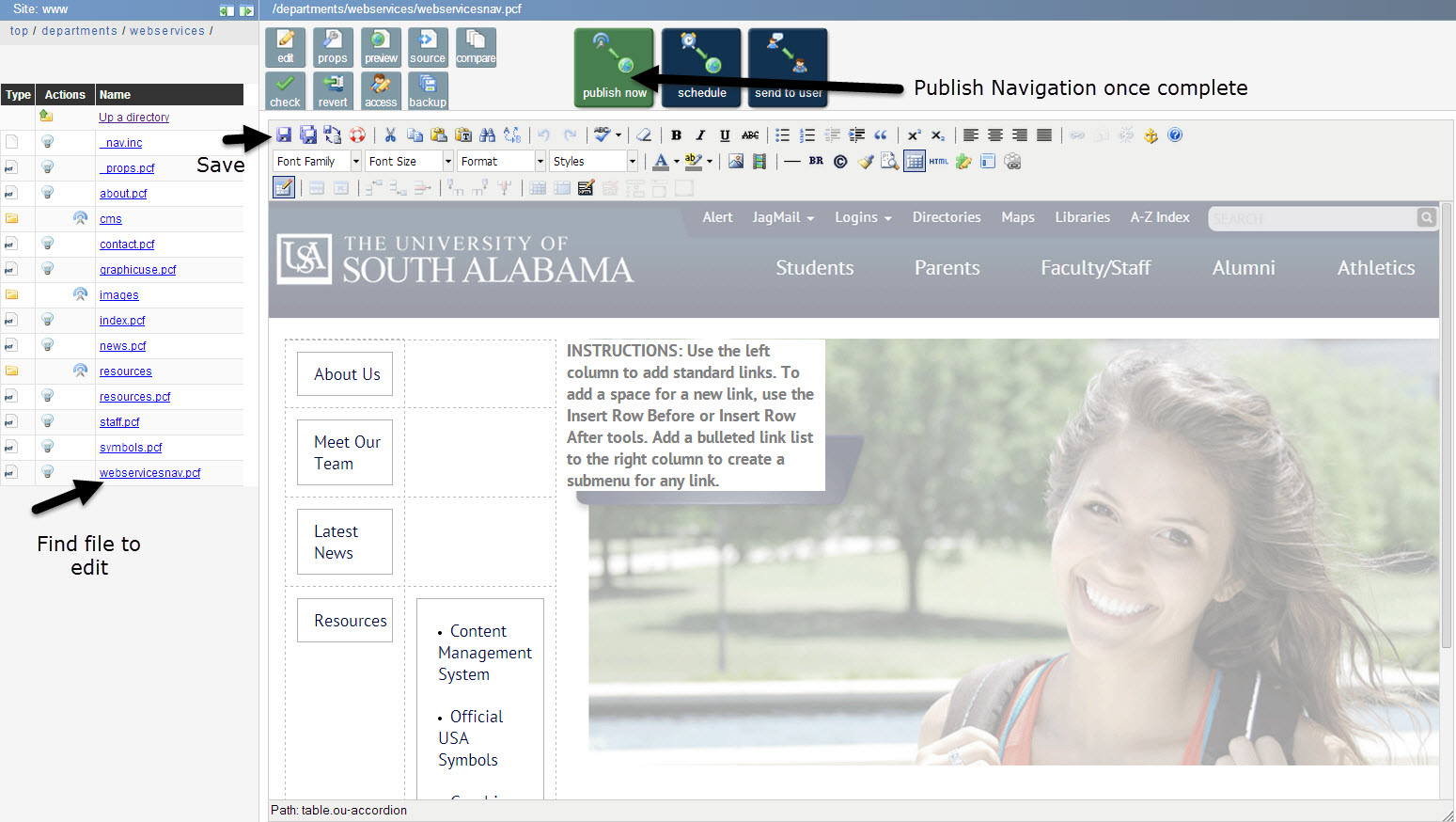1456x822 pixels.
Task: Toggle light bulb checkout for about.pcf
Action: pyautogui.click(x=47, y=193)
